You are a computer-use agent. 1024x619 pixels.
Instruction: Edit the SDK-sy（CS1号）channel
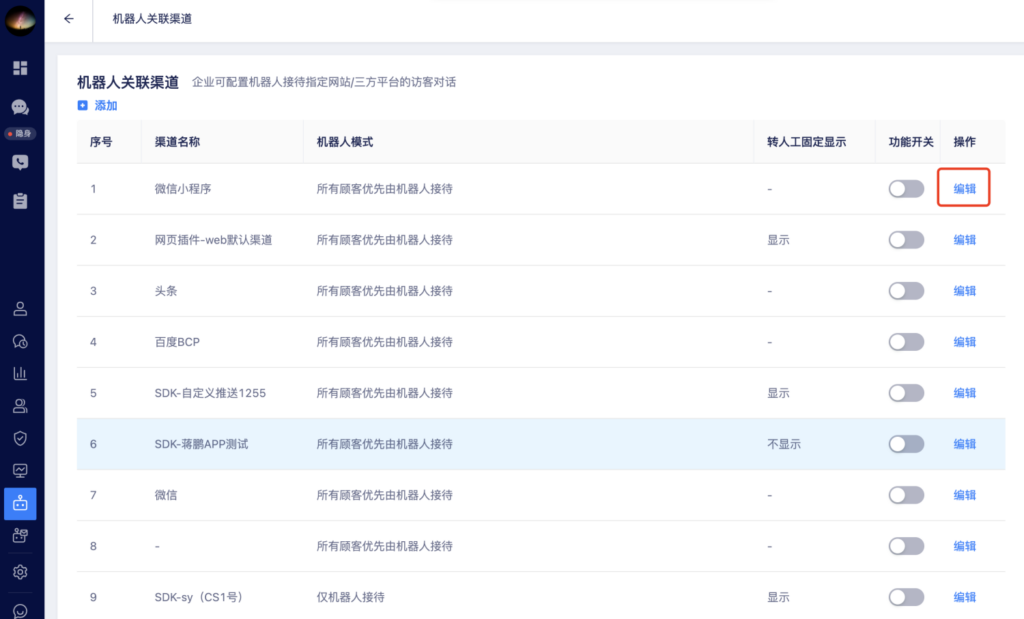click(x=965, y=597)
